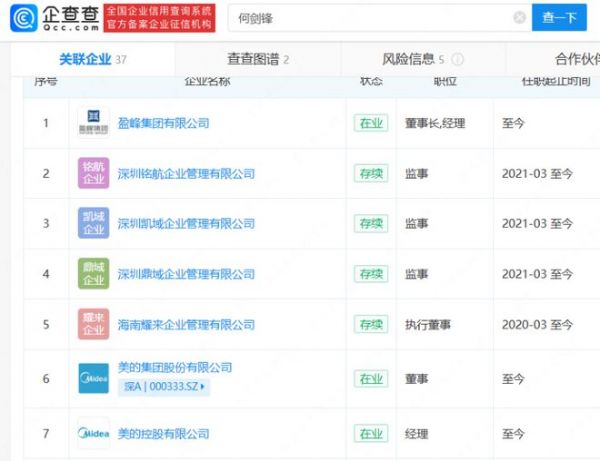
Task: Expand the 深A 000333.SZ stock tag arrow
Action: coord(203,386)
